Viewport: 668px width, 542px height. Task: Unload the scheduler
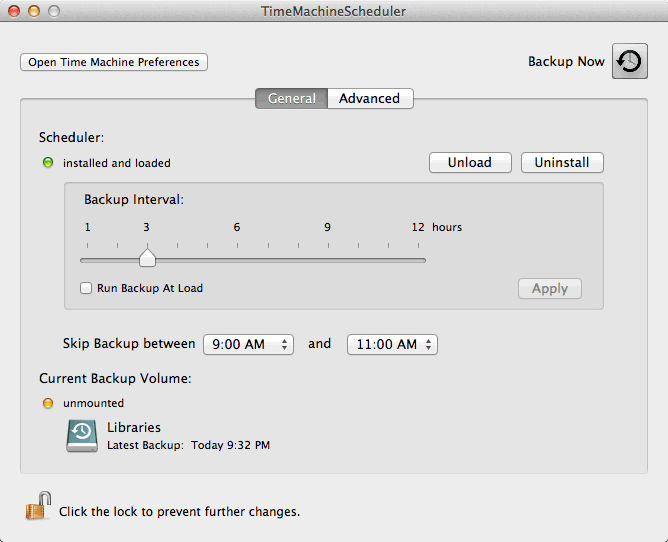tap(470, 162)
